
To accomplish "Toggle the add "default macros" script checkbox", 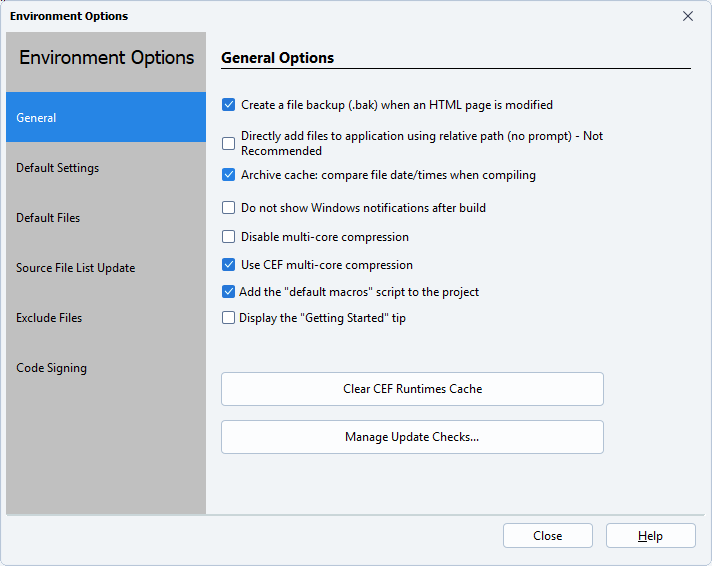I will 229,293.
